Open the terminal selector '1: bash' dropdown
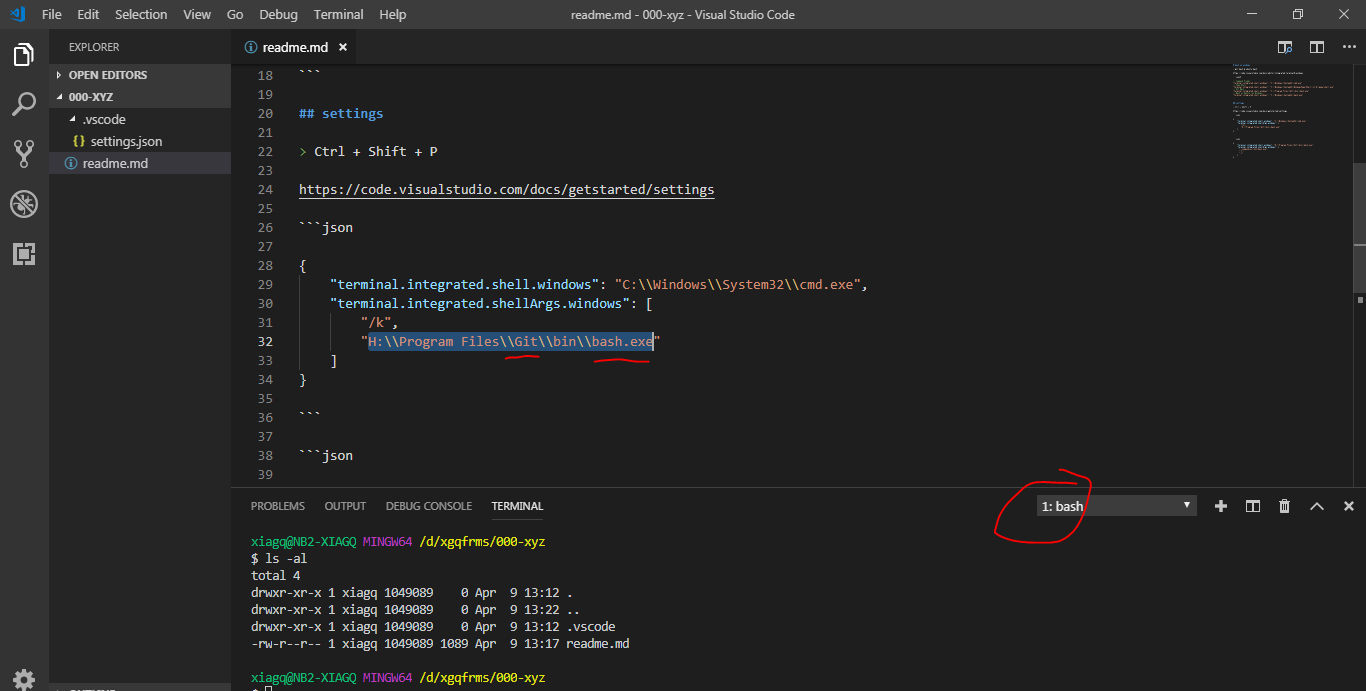The image size is (1366, 691). pyautogui.click(x=1116, y=506)
